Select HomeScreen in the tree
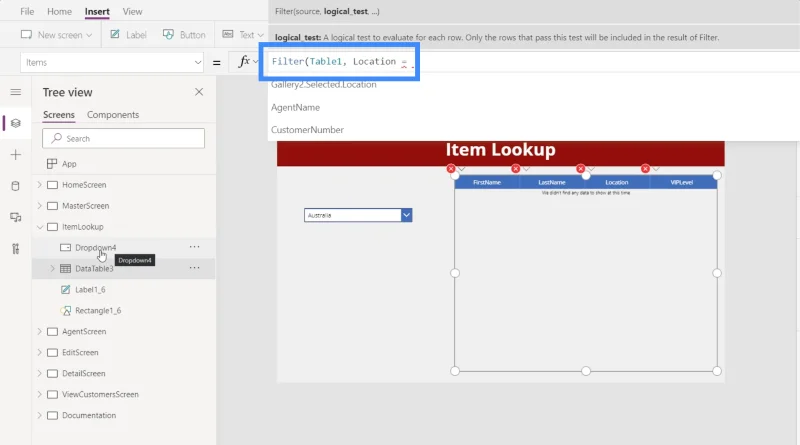The width and height of the screenshot is (800, 445). pos(84,185)
